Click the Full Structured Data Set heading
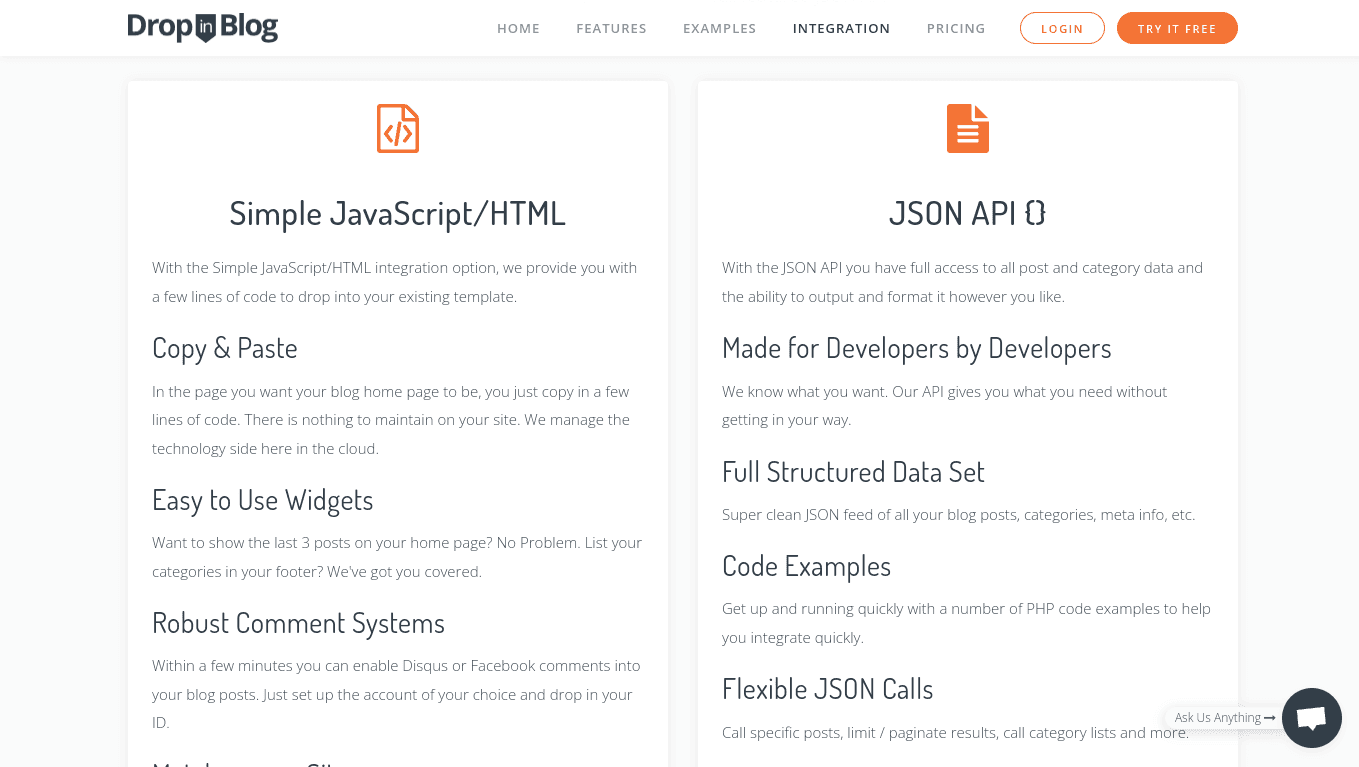The image size is (1359, 767). [853, 472]
